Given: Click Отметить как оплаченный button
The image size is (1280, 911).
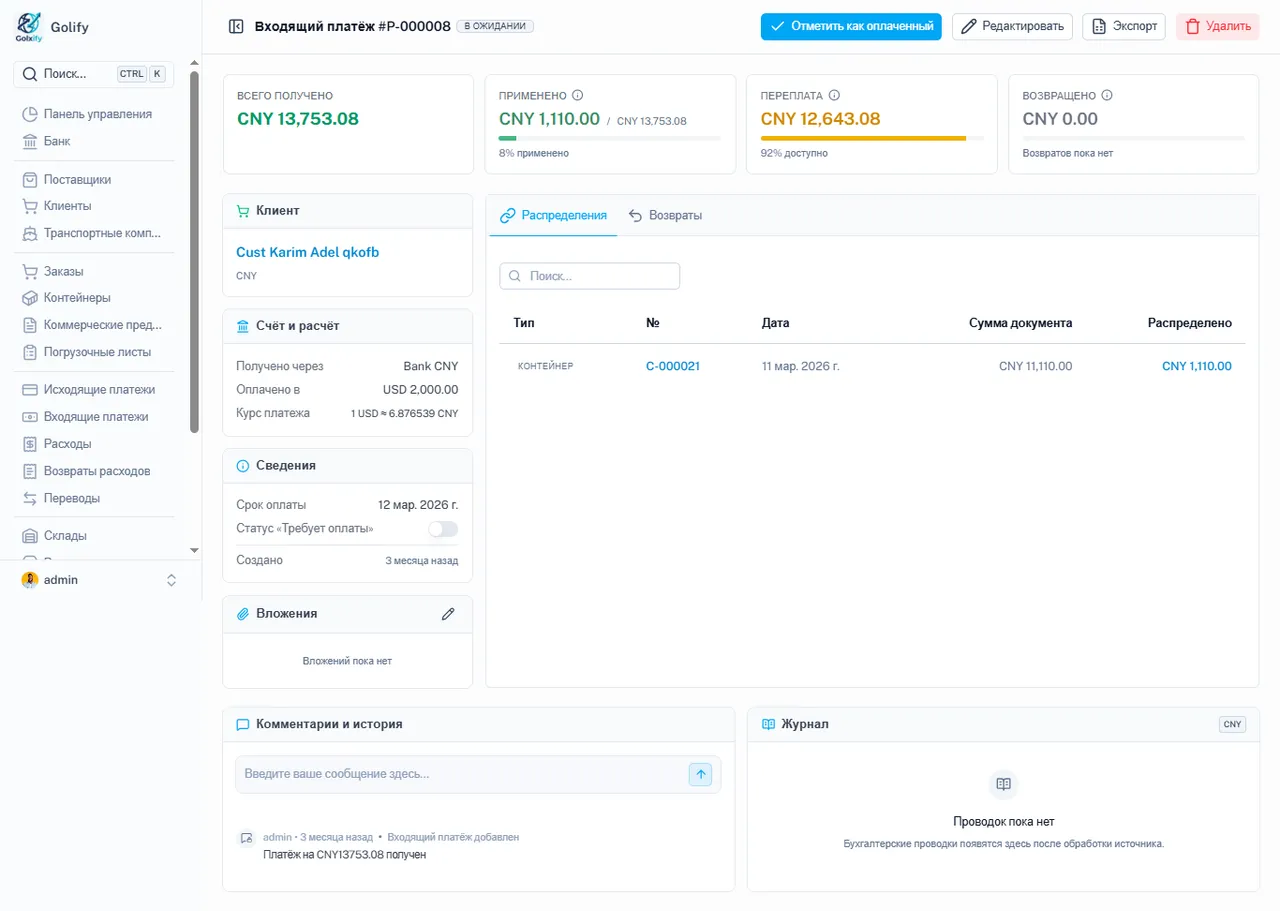Looking at the screenshot, I should (851, 27).
